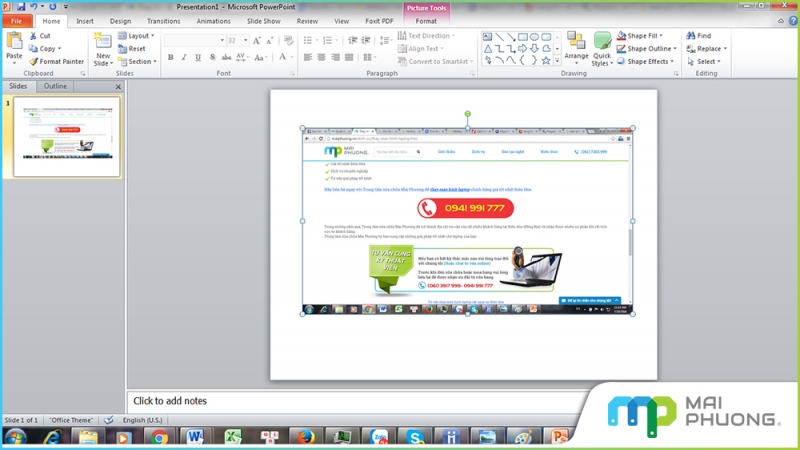This screenshot has height=450, width=800.
Task: Select slide 1 thumbnail
Action: click(67, 137)
